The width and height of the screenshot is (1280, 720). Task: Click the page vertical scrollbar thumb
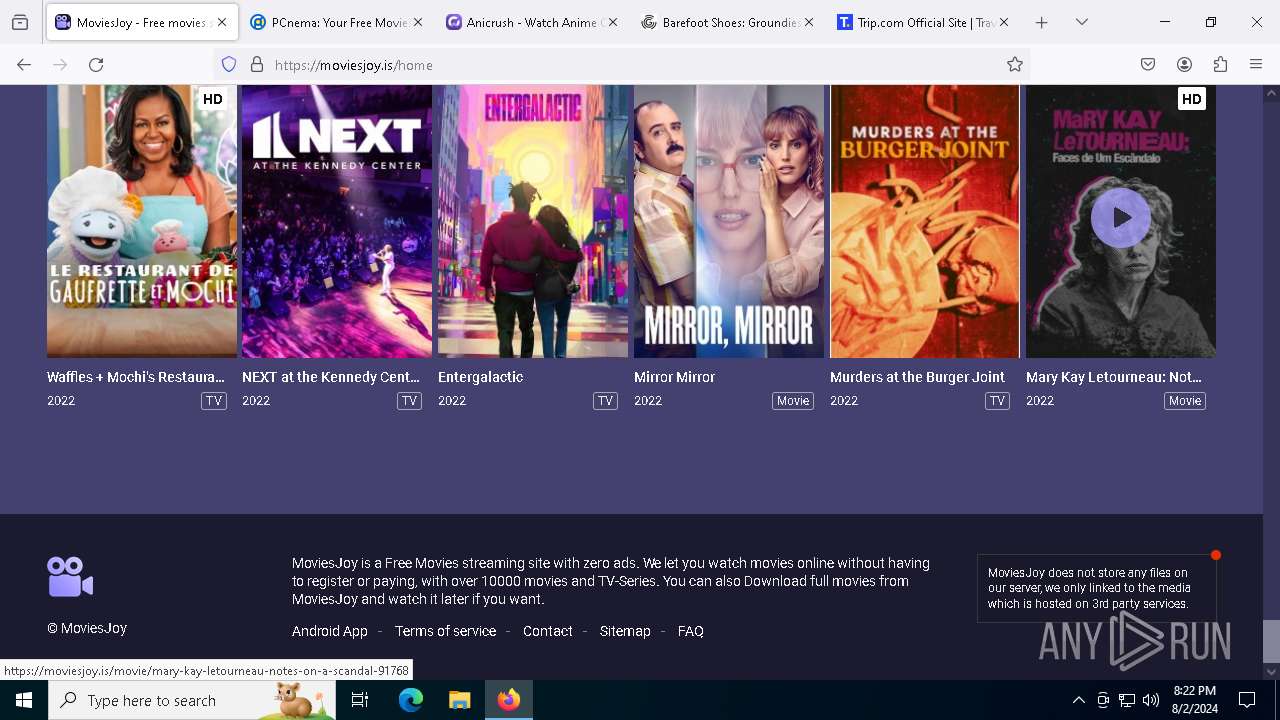pyautogui.click(x=1271, y=641)
